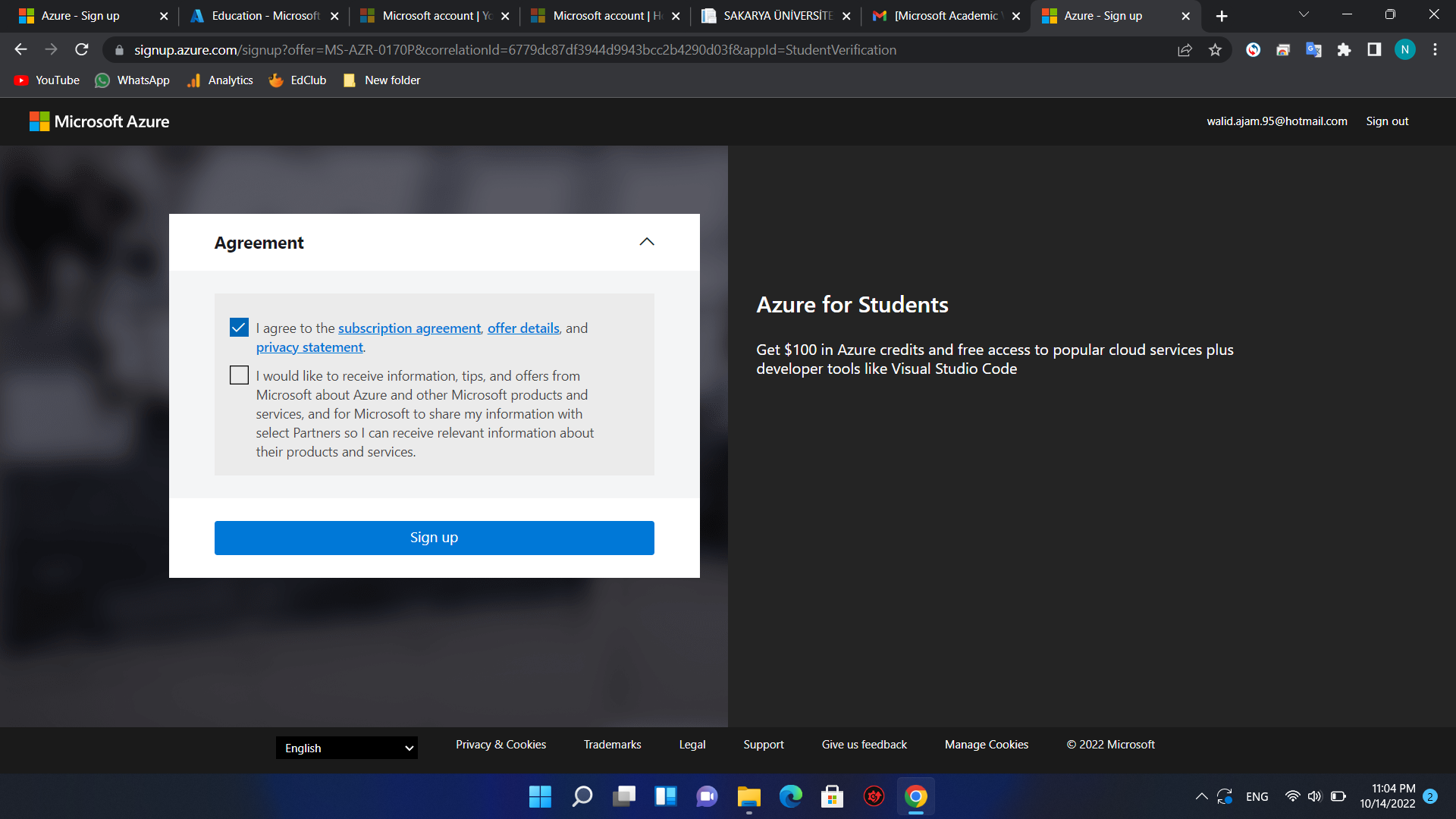Open the Google Translate extension icon
This screenshot has width=1456, height=819.
1313,50
